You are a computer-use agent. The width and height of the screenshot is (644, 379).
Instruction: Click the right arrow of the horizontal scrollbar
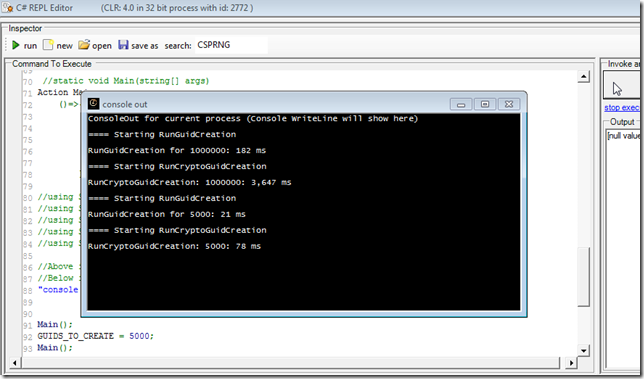571,363
